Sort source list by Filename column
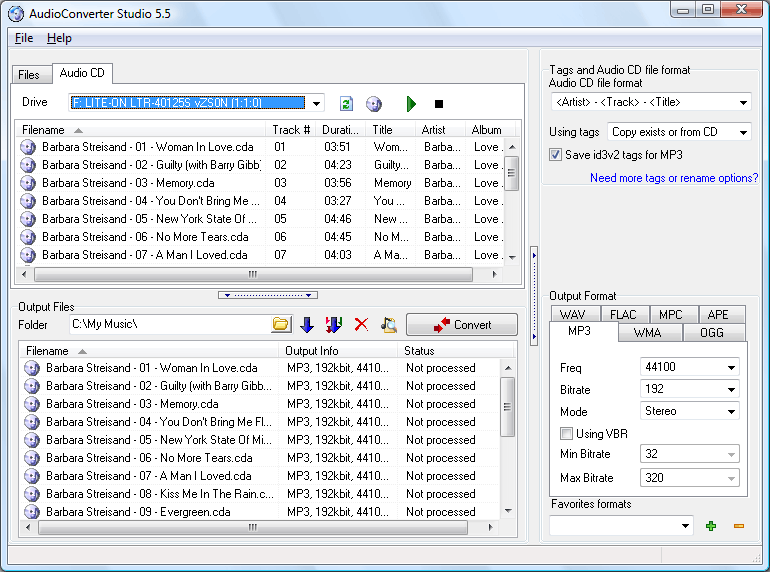The width and height of the screenshot is (770, 572). pyautogui.click(x=142, y=130)
